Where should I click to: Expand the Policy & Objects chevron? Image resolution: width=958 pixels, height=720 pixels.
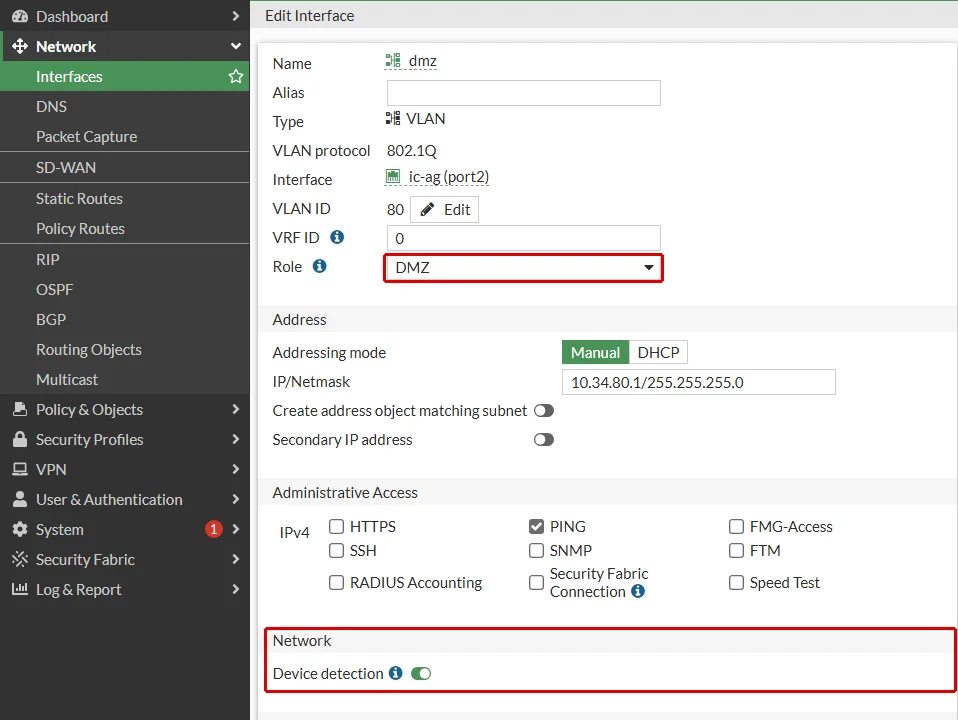coord(236,409)
